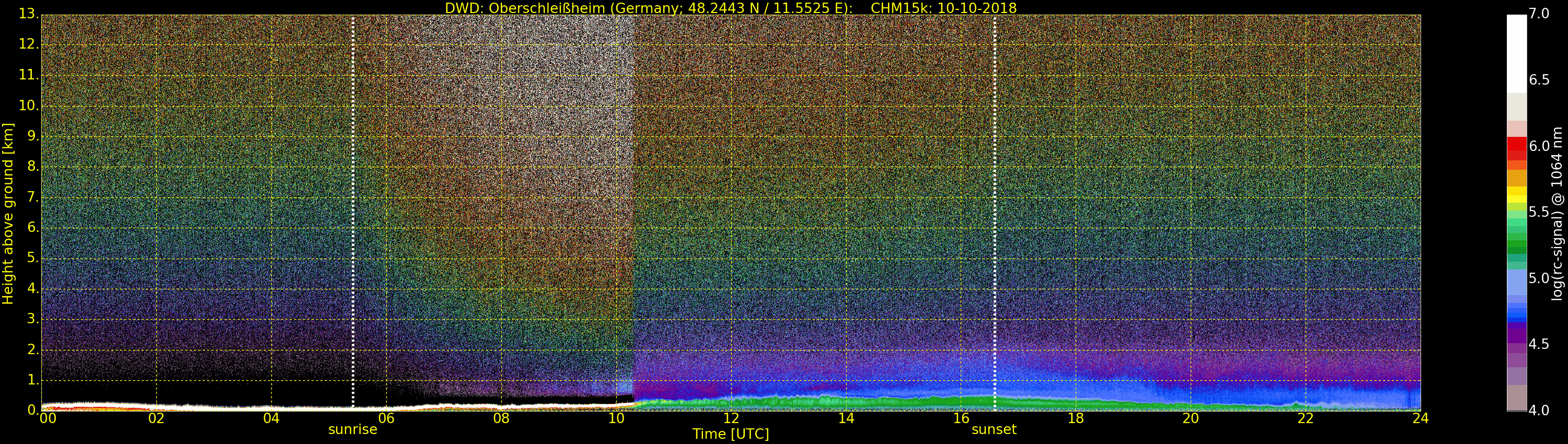This screenshot has height=444, width=1568.
Task: Select the 'Time [UTC]' axis label
Action: (x=731, y=434)
